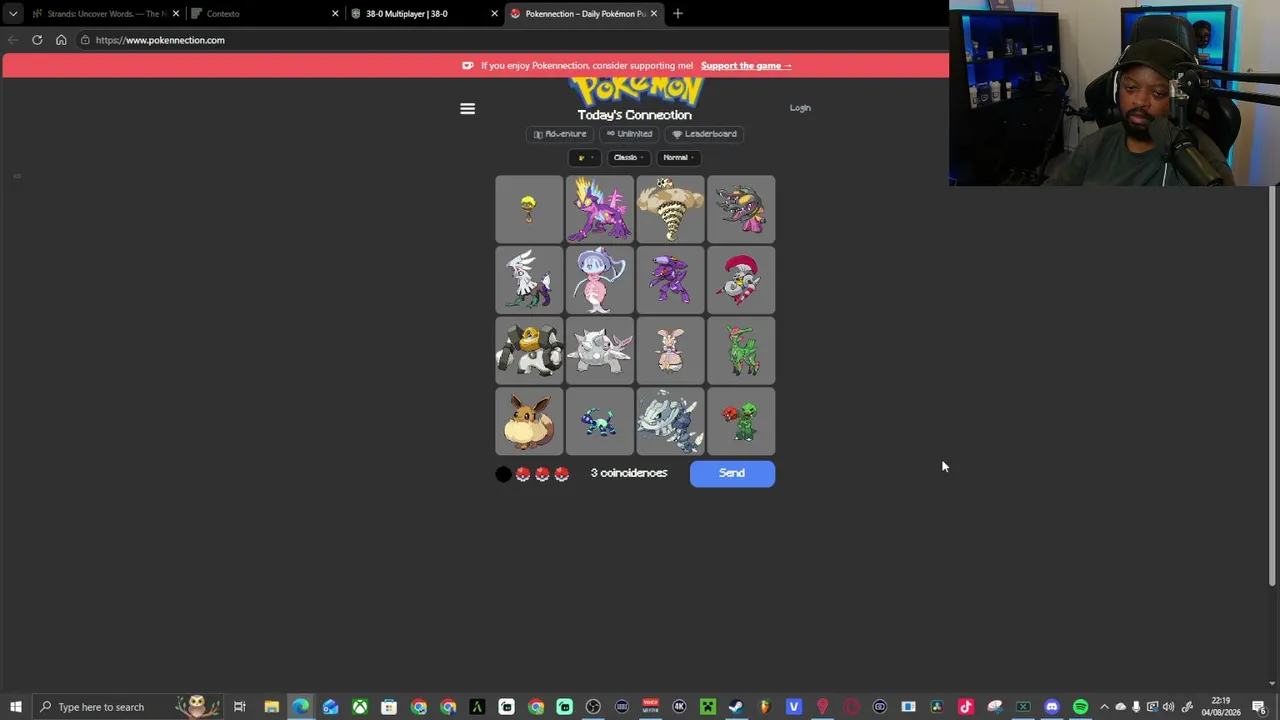Select the Eevee tile
Viewport: 1280px width, 720px height.
529,421
